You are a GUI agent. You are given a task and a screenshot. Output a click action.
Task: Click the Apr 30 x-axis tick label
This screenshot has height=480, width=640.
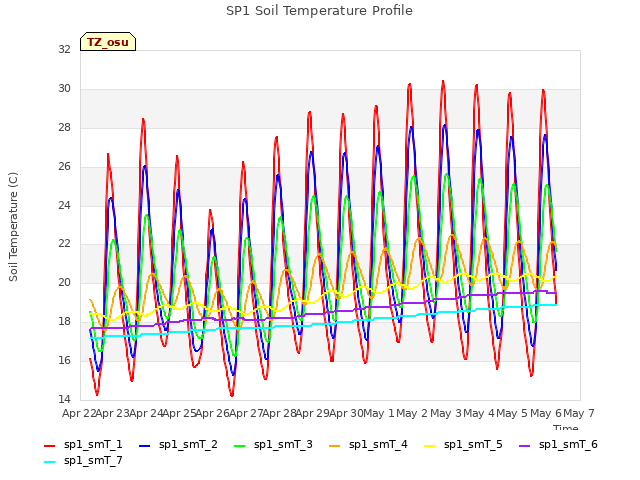click(346, 413)
